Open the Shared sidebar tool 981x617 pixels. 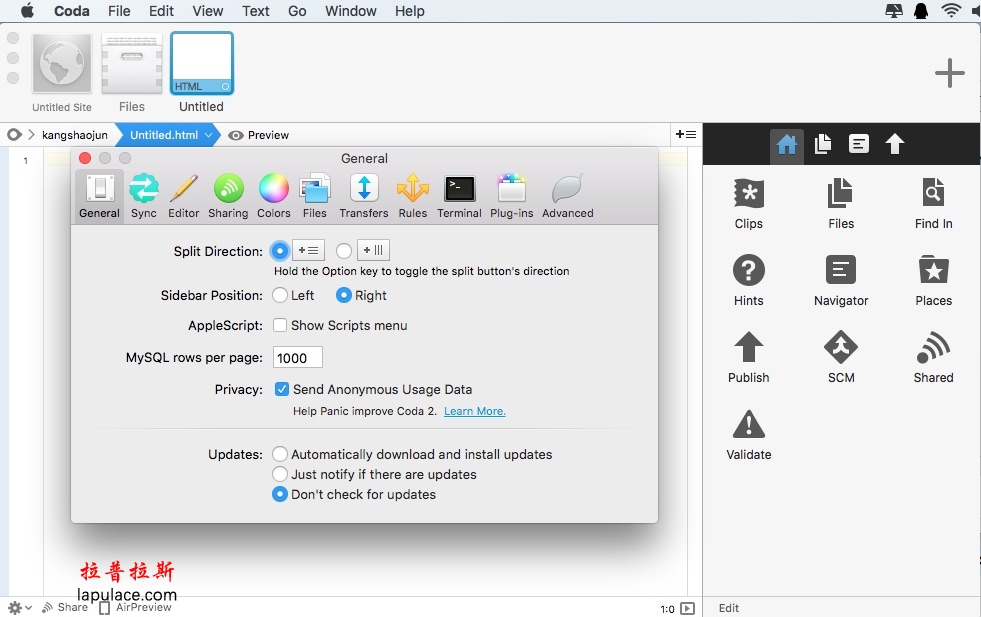click(933, 357)
